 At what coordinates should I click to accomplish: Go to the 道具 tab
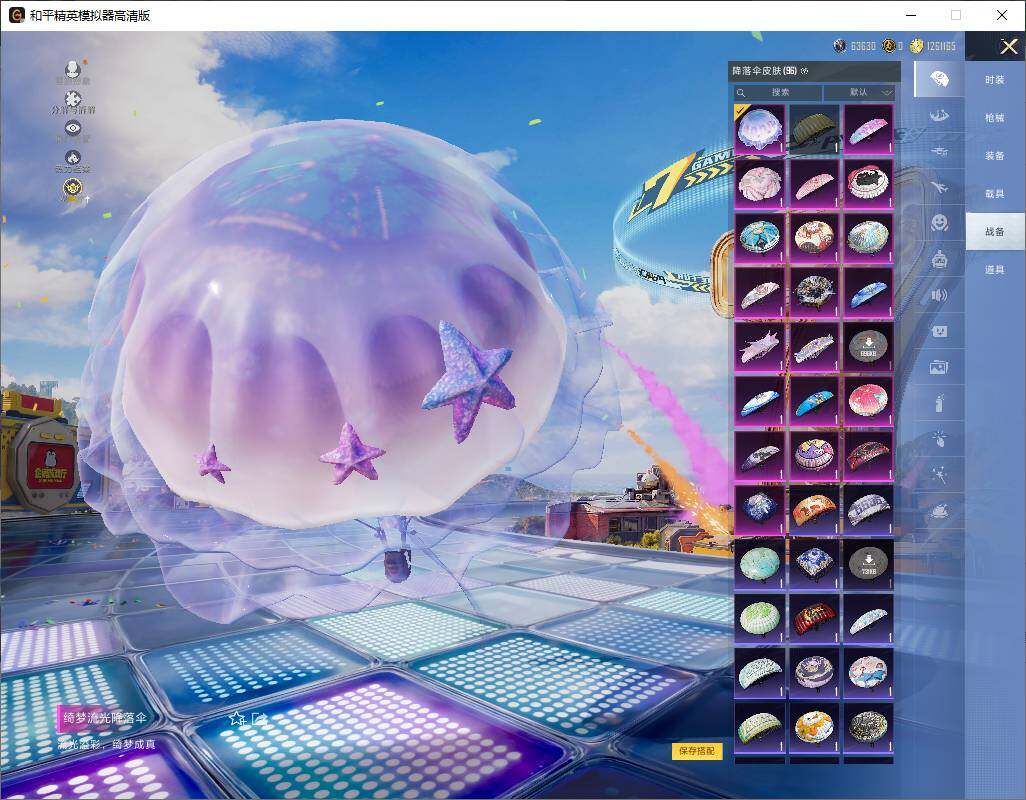[994, 270]
